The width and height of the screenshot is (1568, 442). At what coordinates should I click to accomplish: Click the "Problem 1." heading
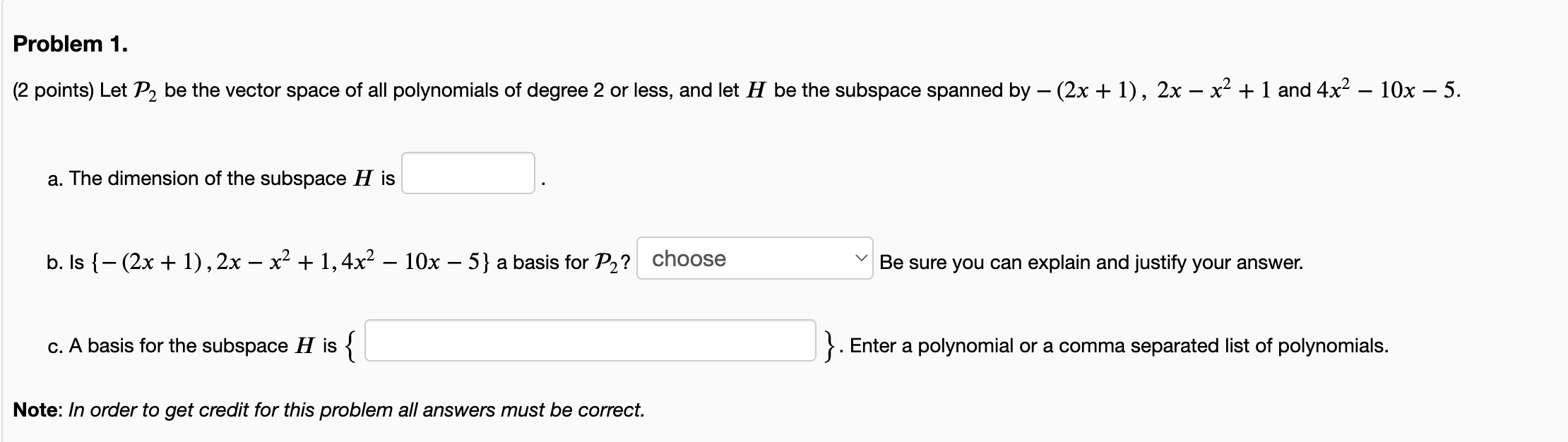[x=71, y=44]
